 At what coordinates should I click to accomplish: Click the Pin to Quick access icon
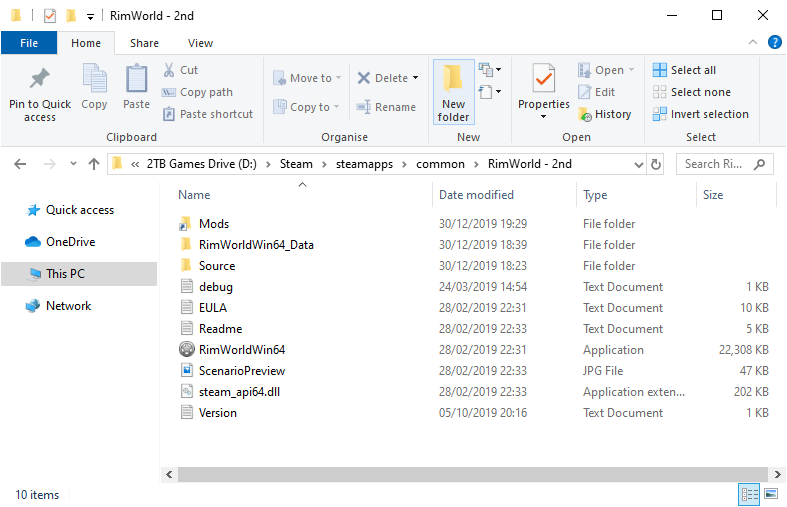coord(39,80)
